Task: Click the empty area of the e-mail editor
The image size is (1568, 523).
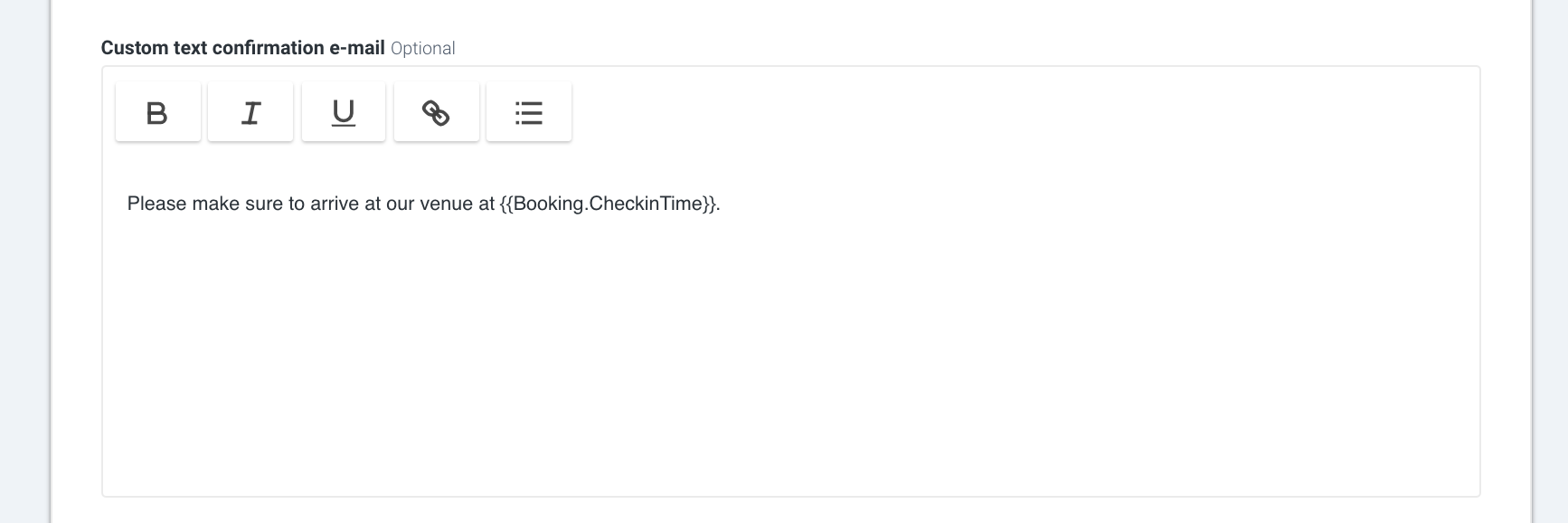Action: point(790,362)
